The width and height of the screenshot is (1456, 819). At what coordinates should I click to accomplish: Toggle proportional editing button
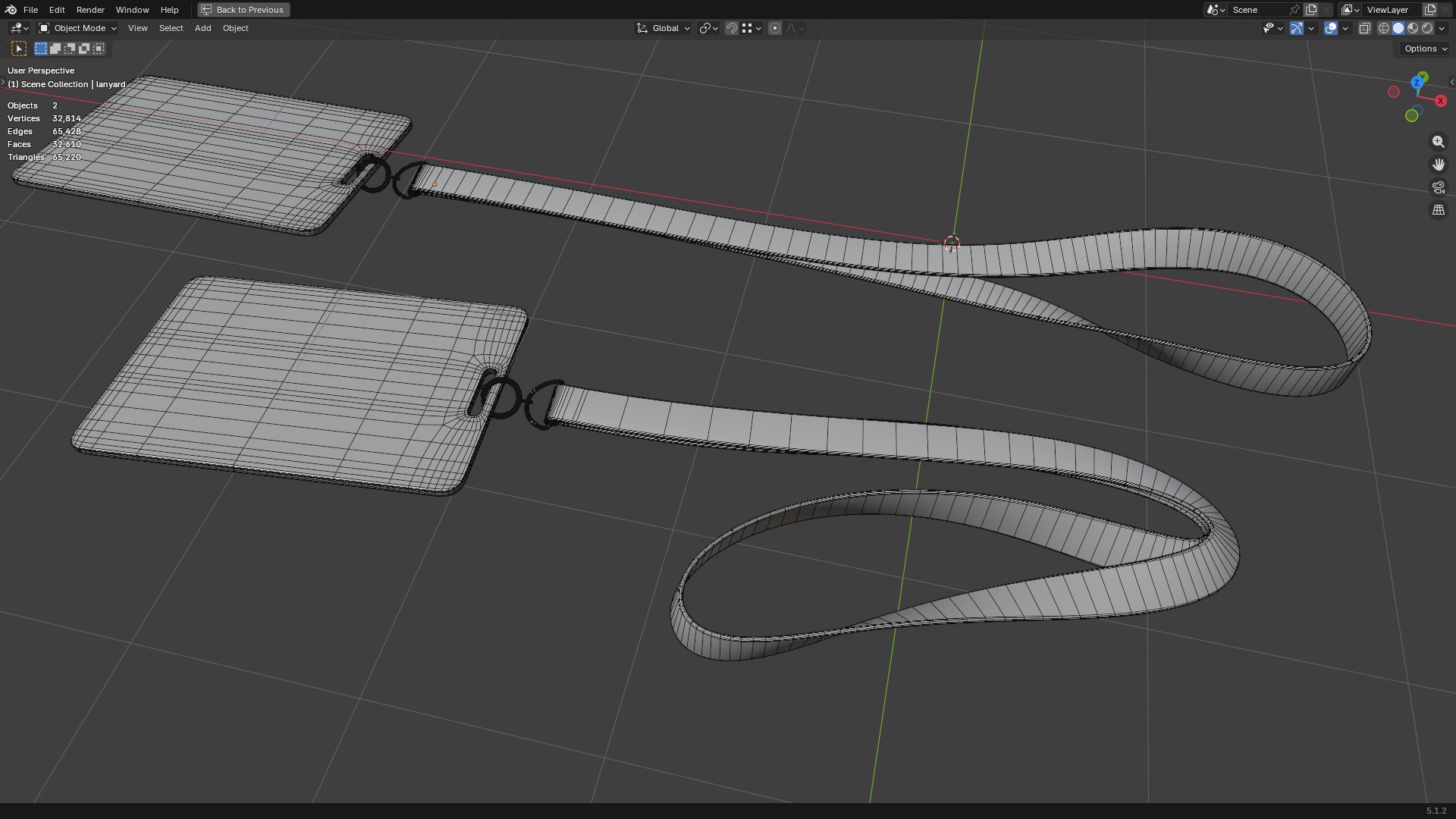[x=774, y=28]
